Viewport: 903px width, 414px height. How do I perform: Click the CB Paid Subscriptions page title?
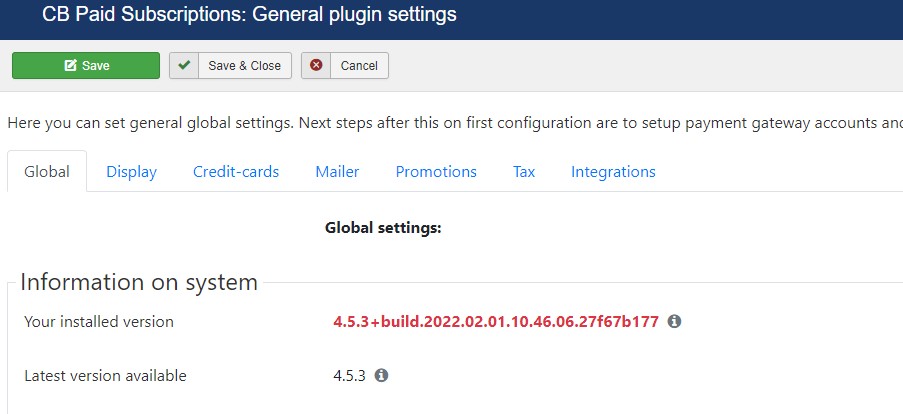coord(249,14)
